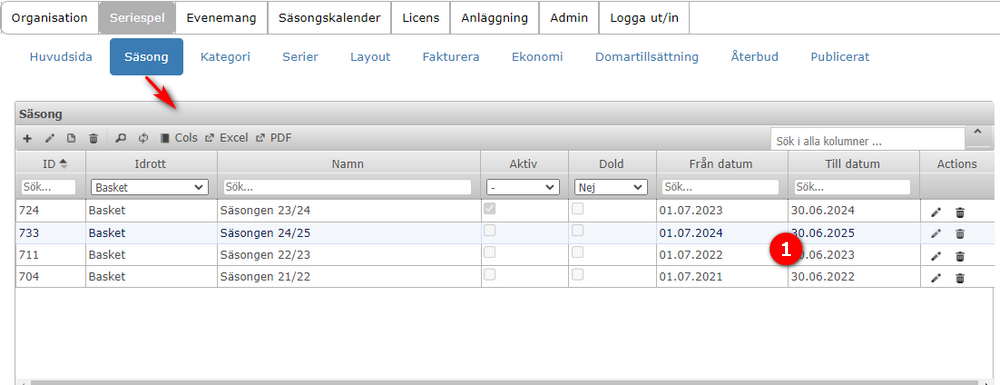Select the cell Säsongen 24/25

348,233
